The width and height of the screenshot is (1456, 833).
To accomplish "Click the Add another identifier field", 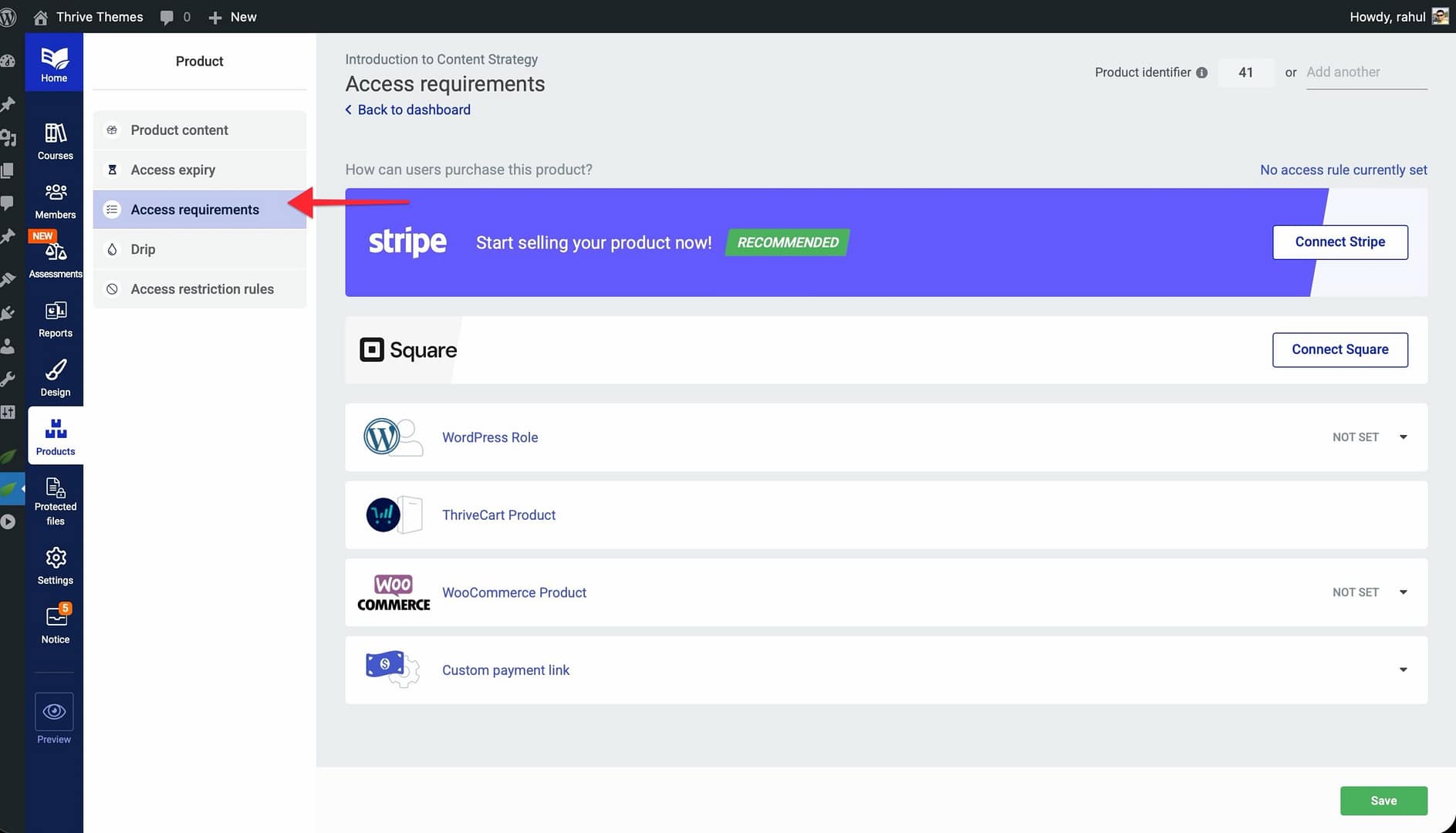I will (1365, 73).
